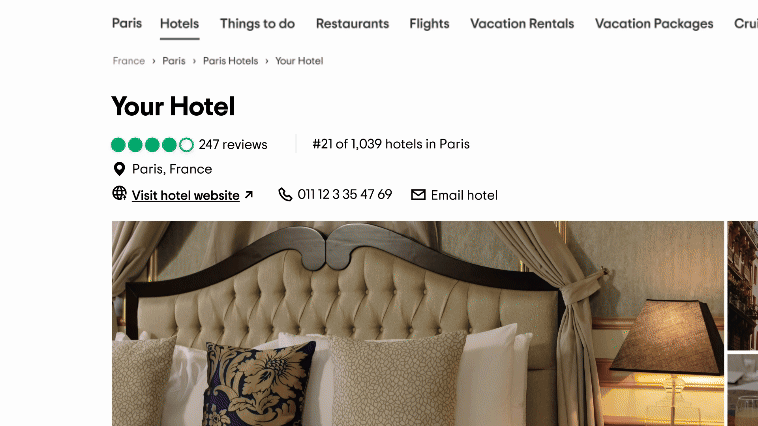This screenshot has width=758, height=426.
Task: Select the Flights tab
Action: [429, 24]
